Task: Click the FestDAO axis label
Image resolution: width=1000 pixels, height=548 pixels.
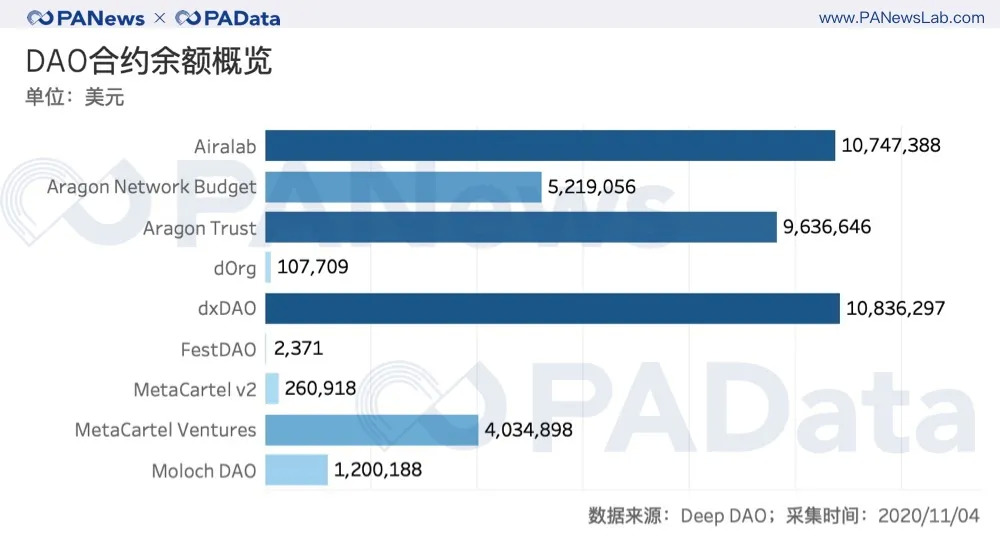Action: [219, 349]
